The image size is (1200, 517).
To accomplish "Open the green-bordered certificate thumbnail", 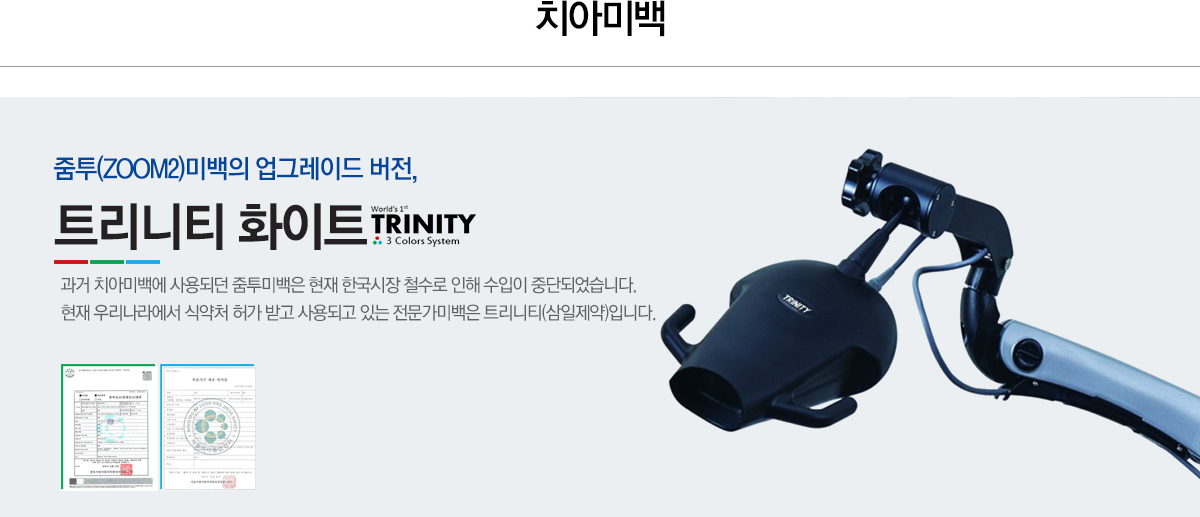I will click(x=108, y=427).
